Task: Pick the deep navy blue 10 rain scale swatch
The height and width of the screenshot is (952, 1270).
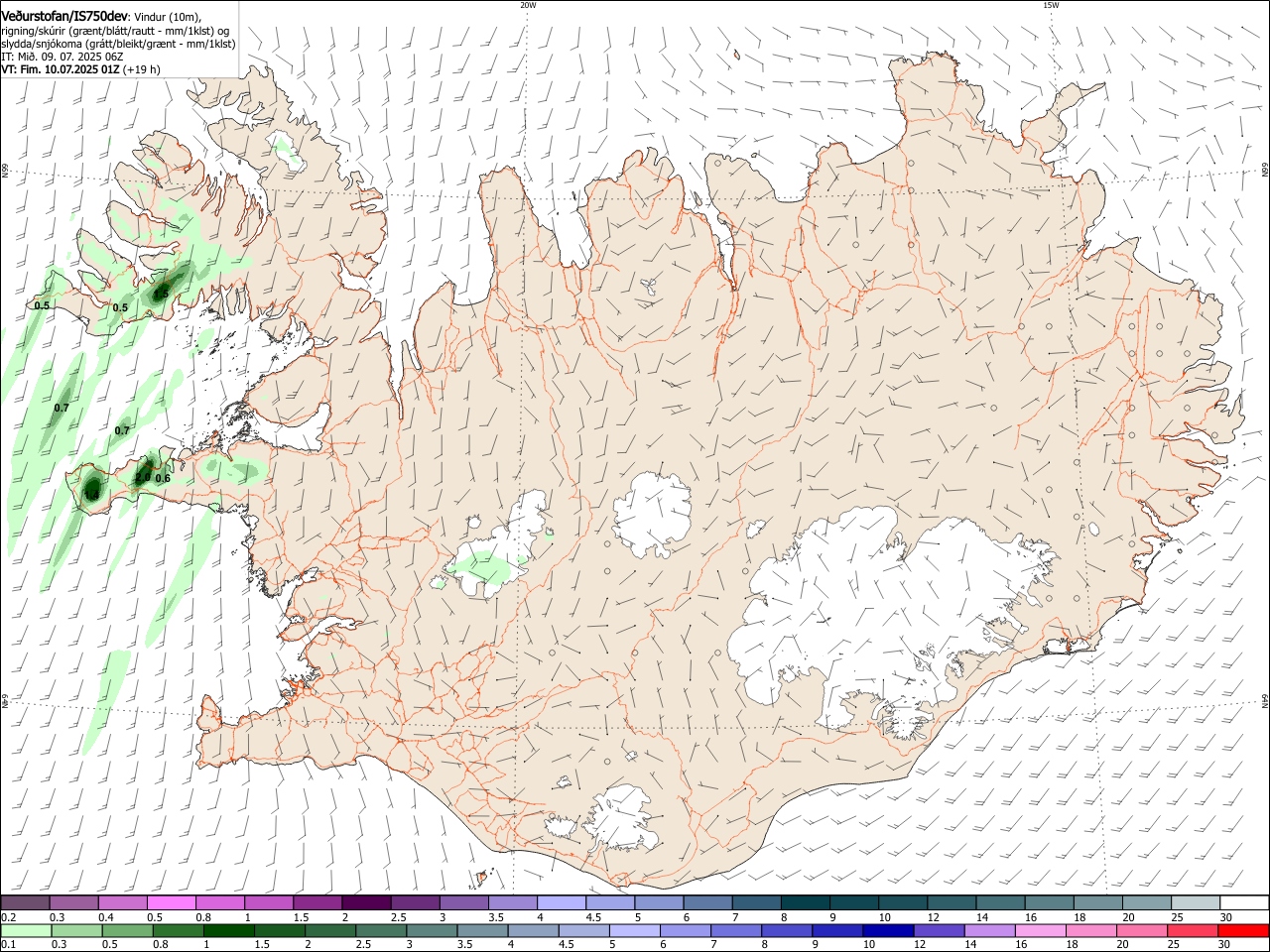Action: coord(888,930)
